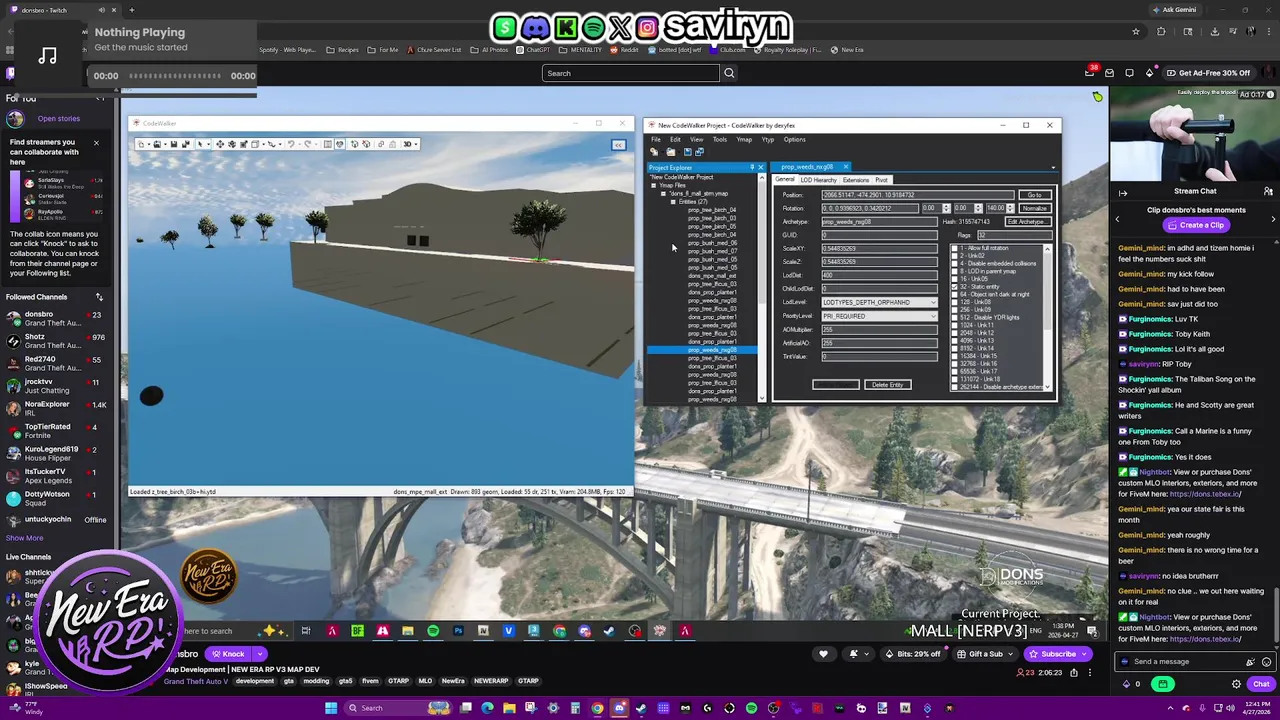Screen dimensions: 1280x720
Task: Click New project icon in Project window toolbar
Action: [654, 152]
